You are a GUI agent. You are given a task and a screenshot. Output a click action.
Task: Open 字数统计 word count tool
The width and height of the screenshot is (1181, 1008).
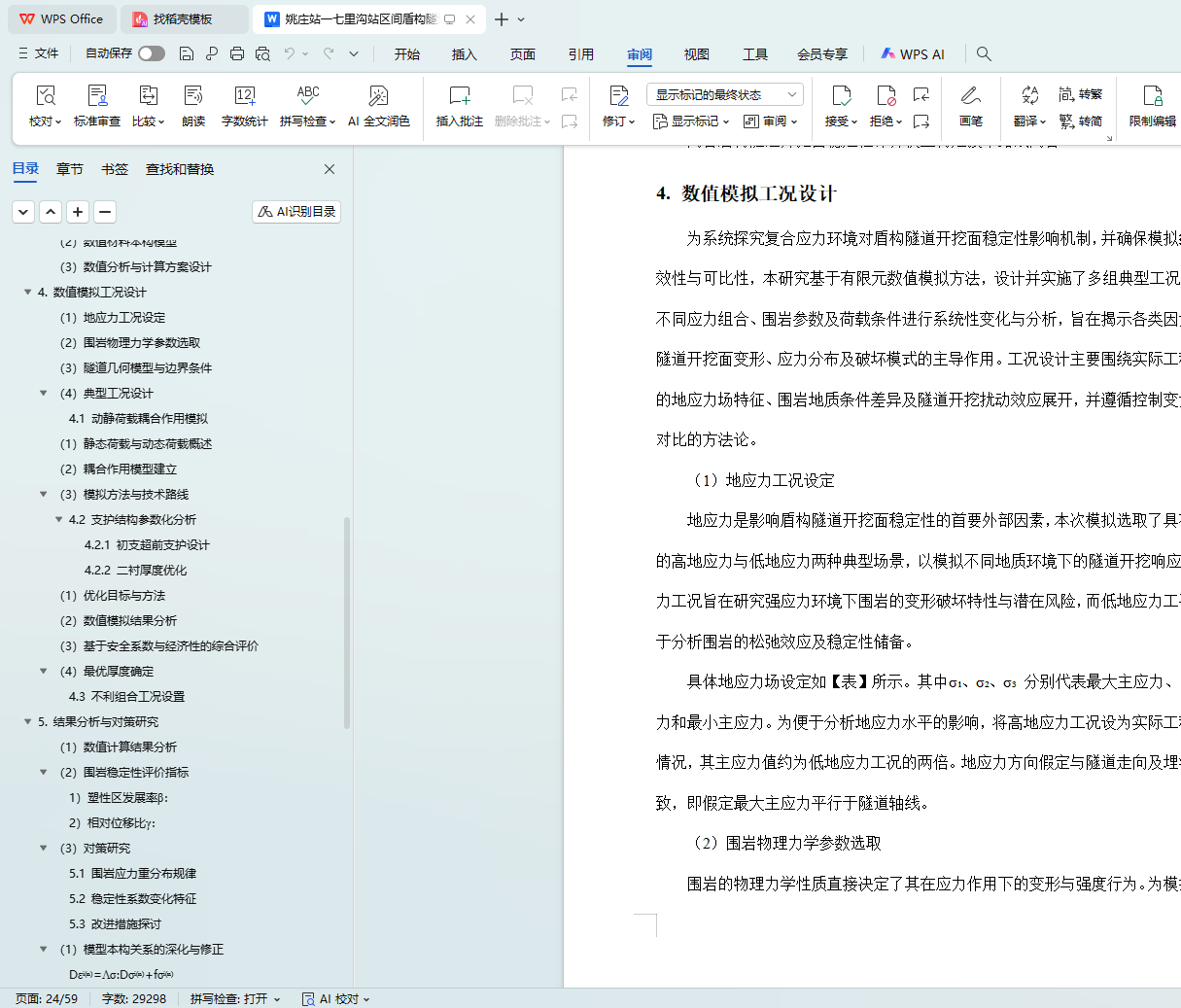pos(244,105)
